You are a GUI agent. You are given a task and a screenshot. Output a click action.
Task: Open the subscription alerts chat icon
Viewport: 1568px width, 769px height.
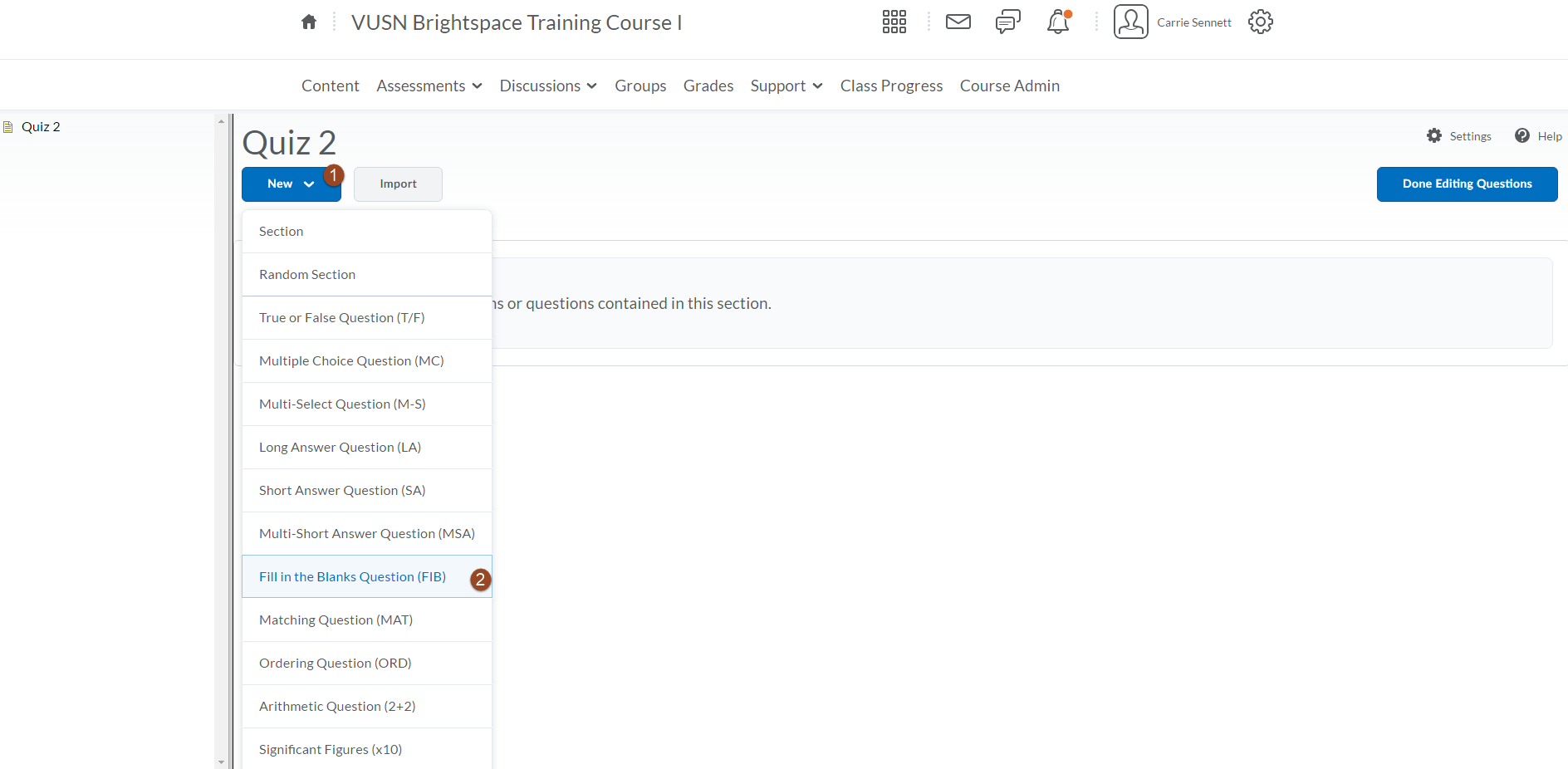1008,22
